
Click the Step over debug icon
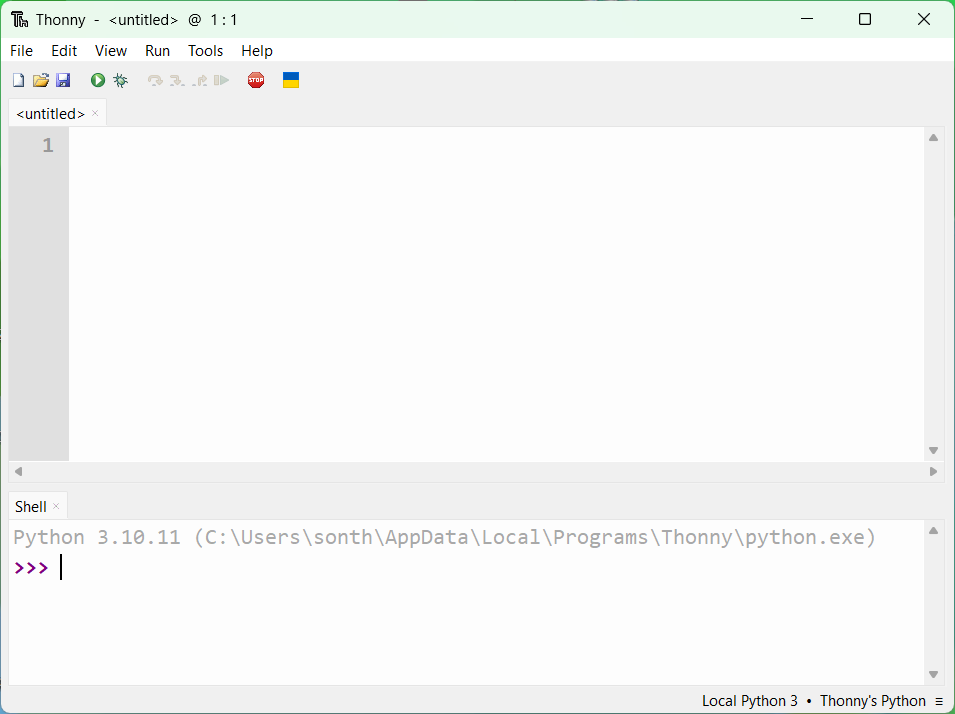tap(155, 80)
